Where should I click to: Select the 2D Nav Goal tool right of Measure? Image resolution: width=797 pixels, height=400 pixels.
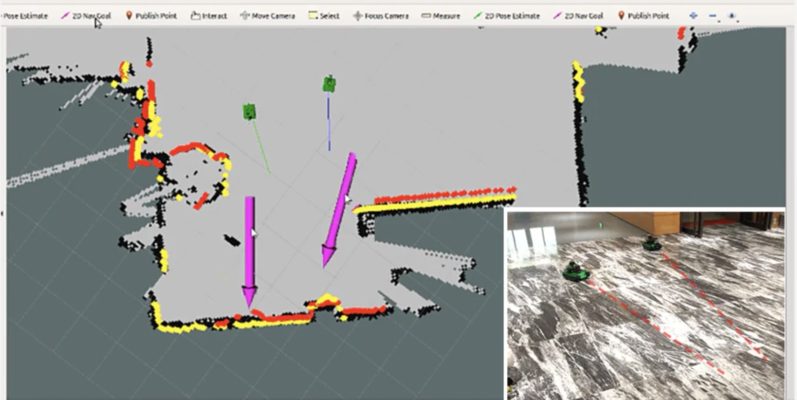578,16
